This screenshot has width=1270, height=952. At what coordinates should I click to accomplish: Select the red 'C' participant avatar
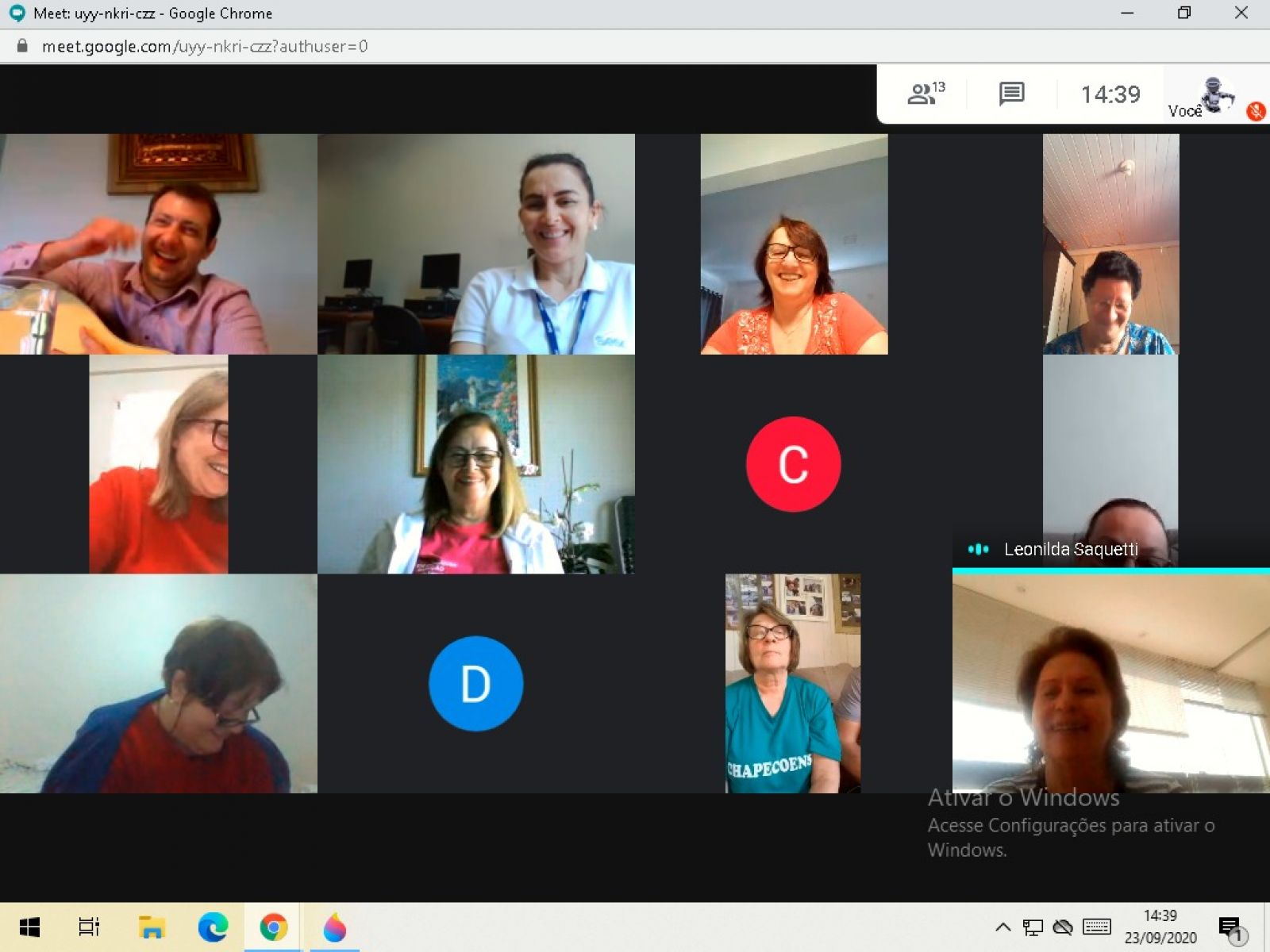tap(793, 464)
